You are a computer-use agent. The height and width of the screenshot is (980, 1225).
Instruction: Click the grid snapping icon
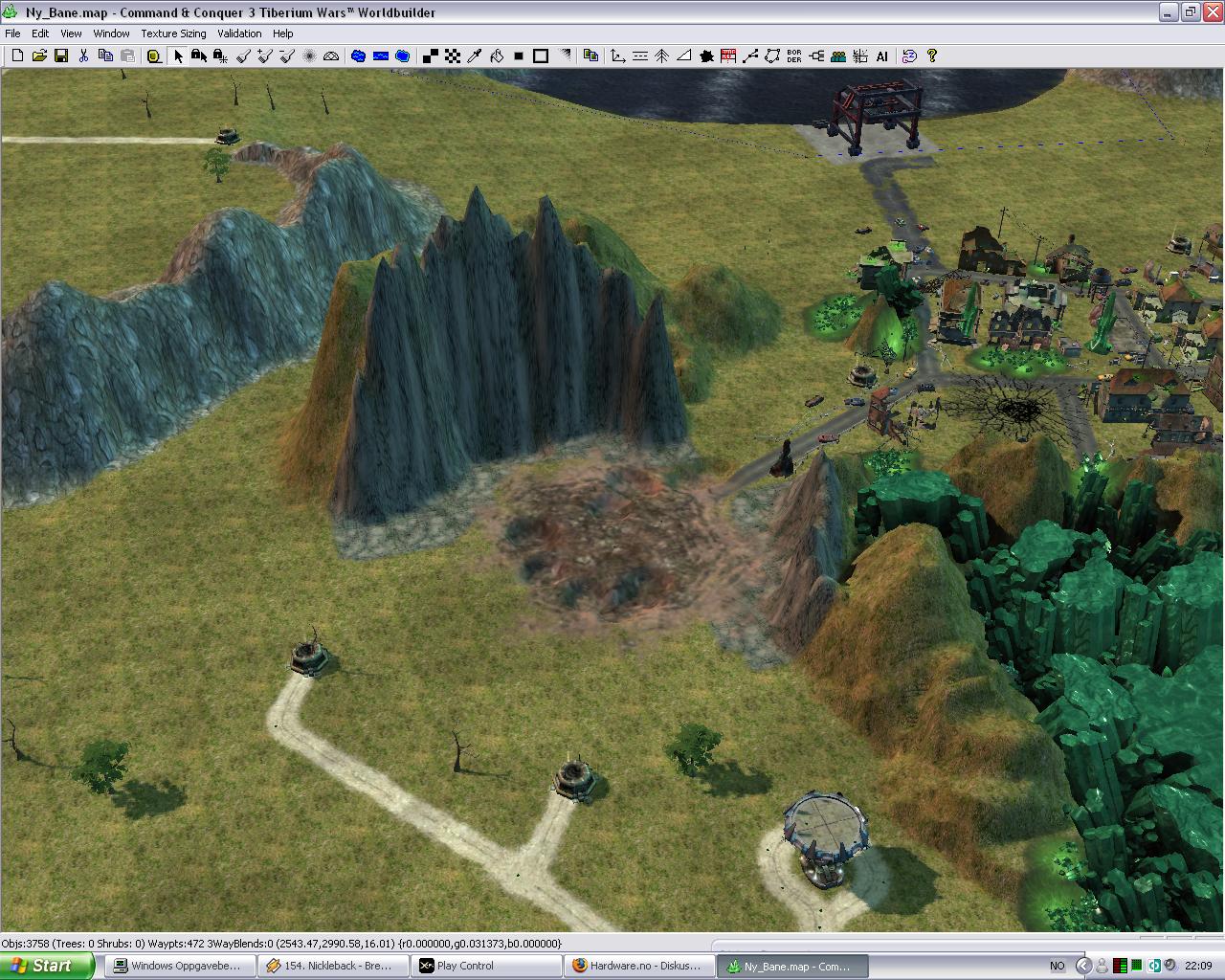[860, 56]
